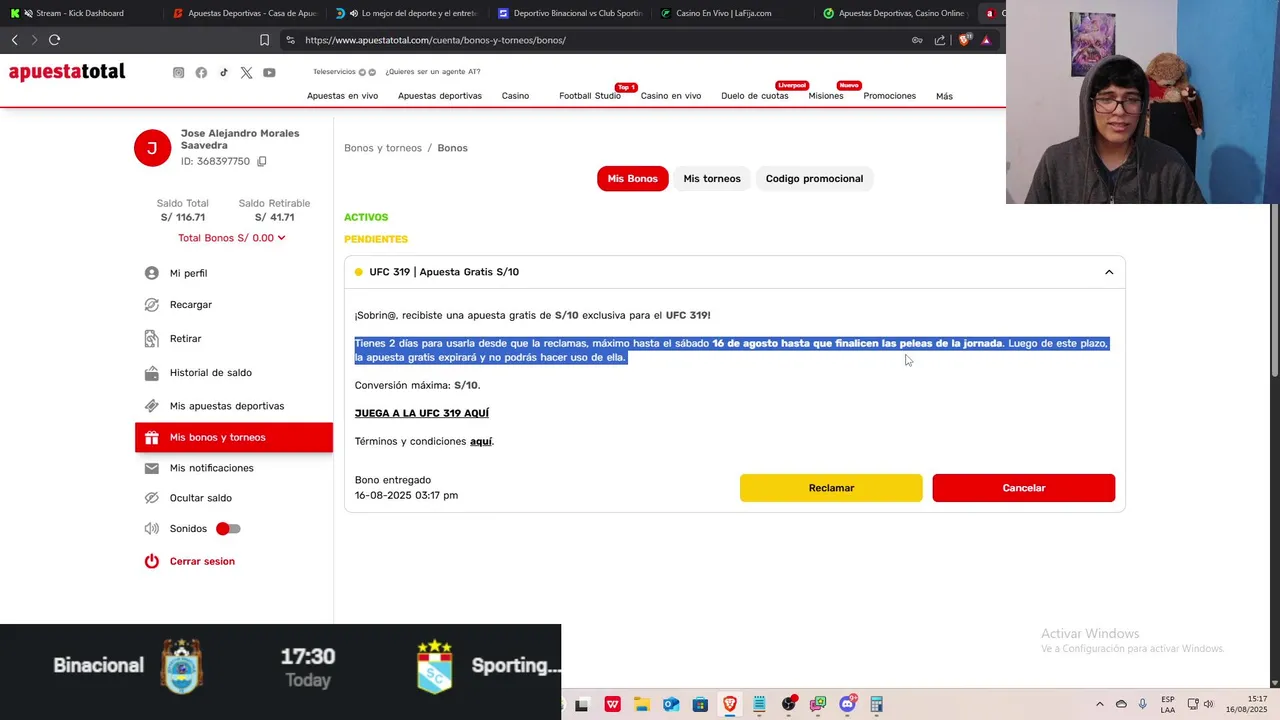The width and height of the screenshot is (1280, 720).
Task: Open the TikTok social icon in the header
Action: [x=224, y=72]
